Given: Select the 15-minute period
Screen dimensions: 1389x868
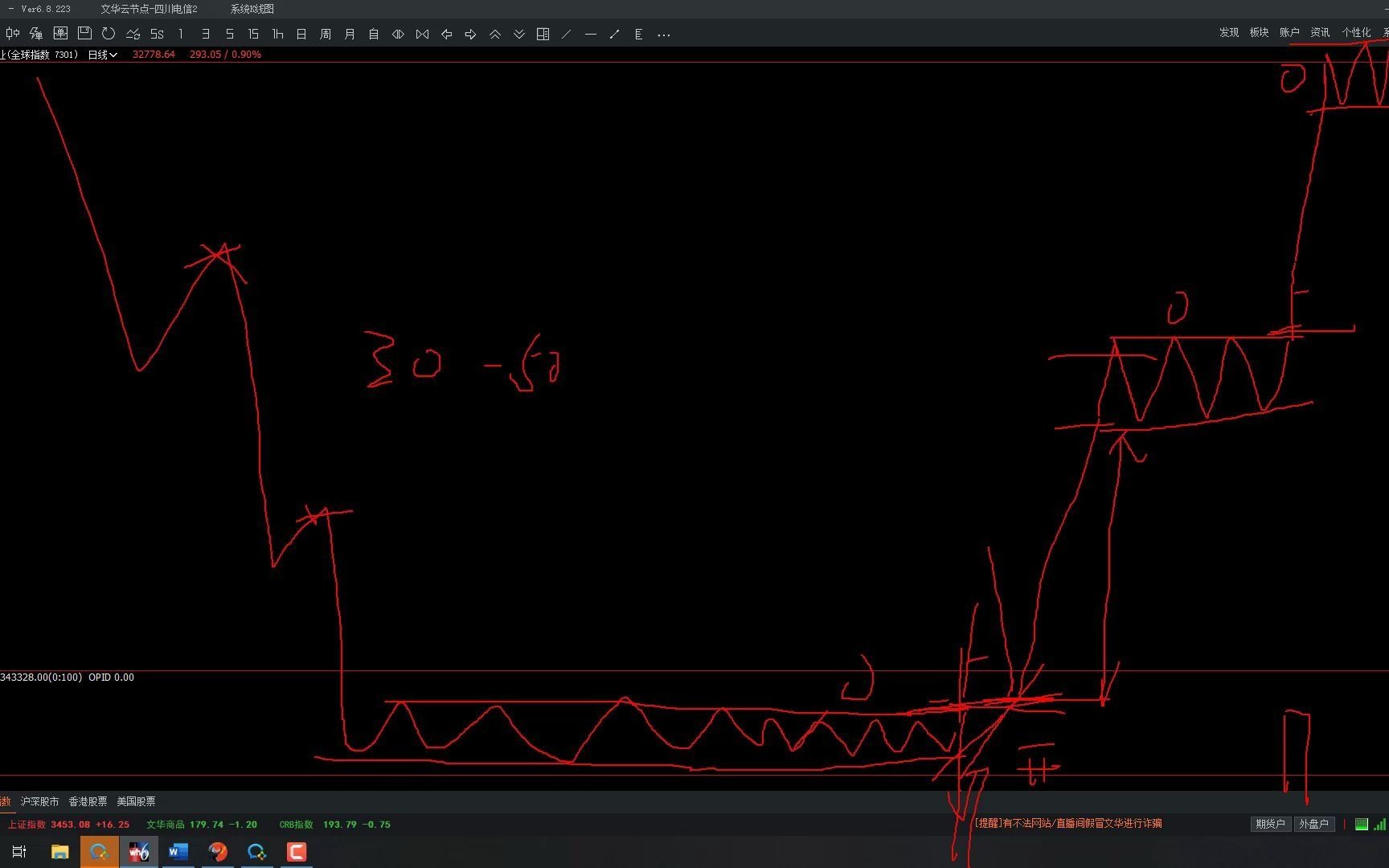Looking at the screenshot, I should [253, 34].
